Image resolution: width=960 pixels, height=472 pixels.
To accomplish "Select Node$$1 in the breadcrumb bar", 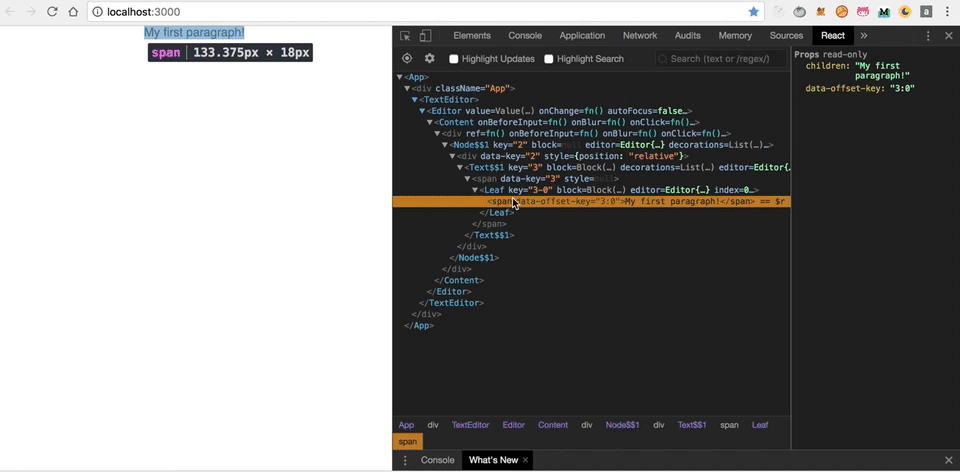I will [622, 425].
